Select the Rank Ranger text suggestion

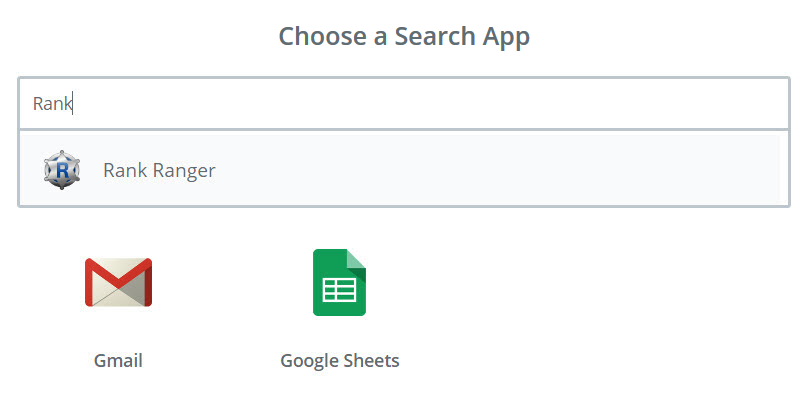coord(159,171)
